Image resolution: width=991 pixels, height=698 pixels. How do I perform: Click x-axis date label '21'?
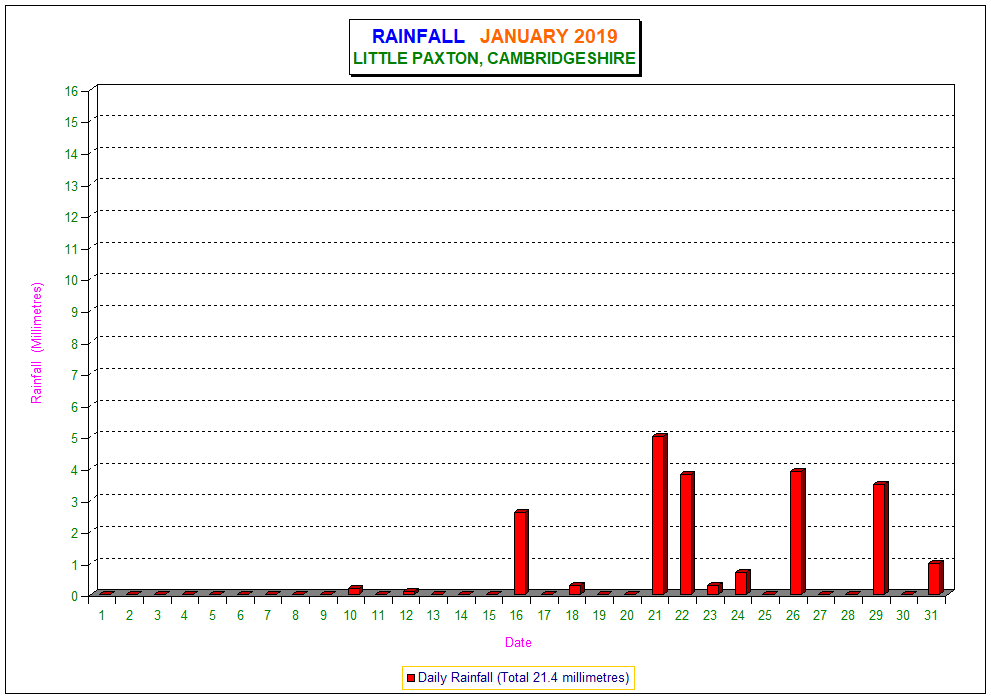coord(655,615)
